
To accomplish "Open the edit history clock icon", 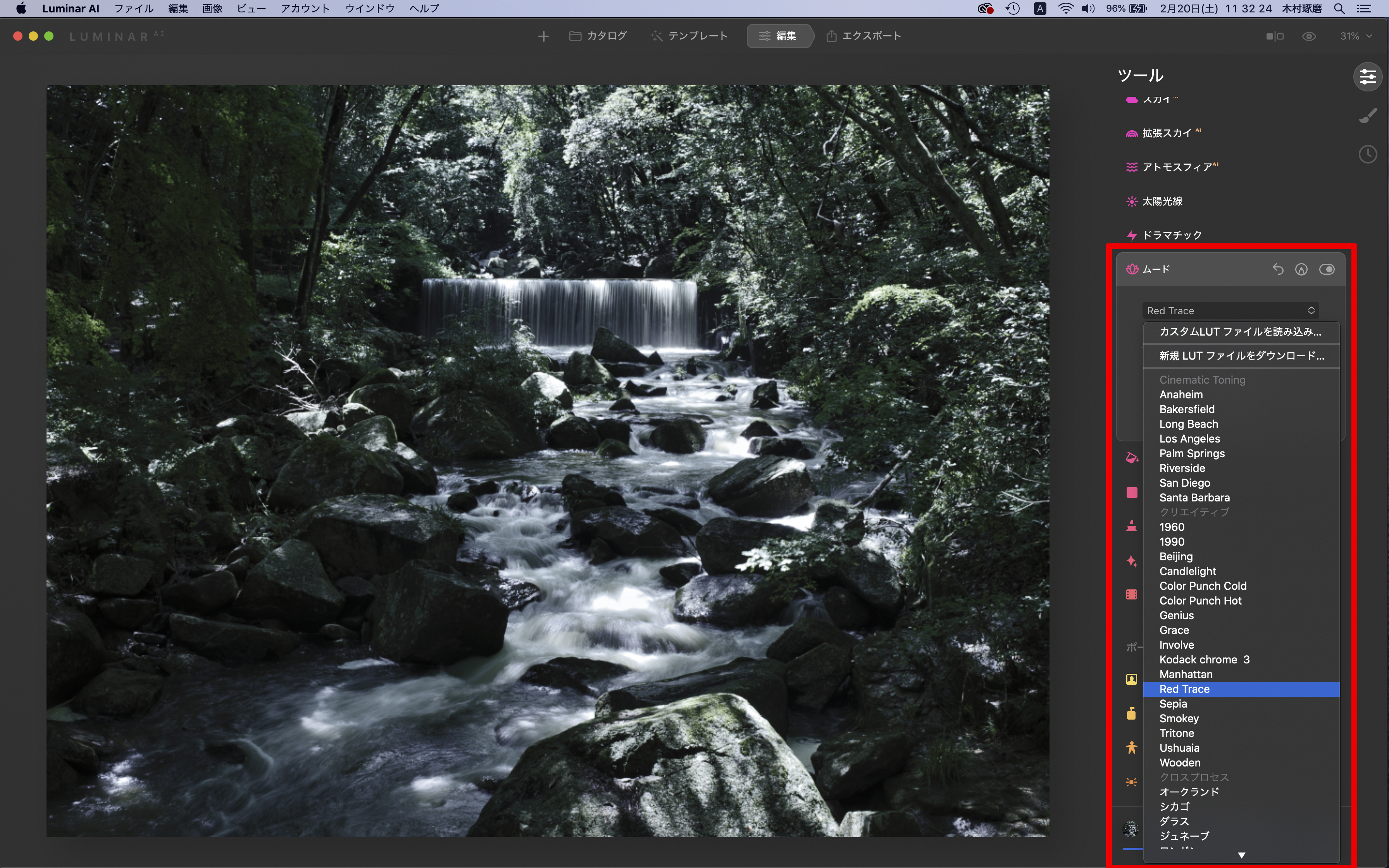I will 1368,155.
